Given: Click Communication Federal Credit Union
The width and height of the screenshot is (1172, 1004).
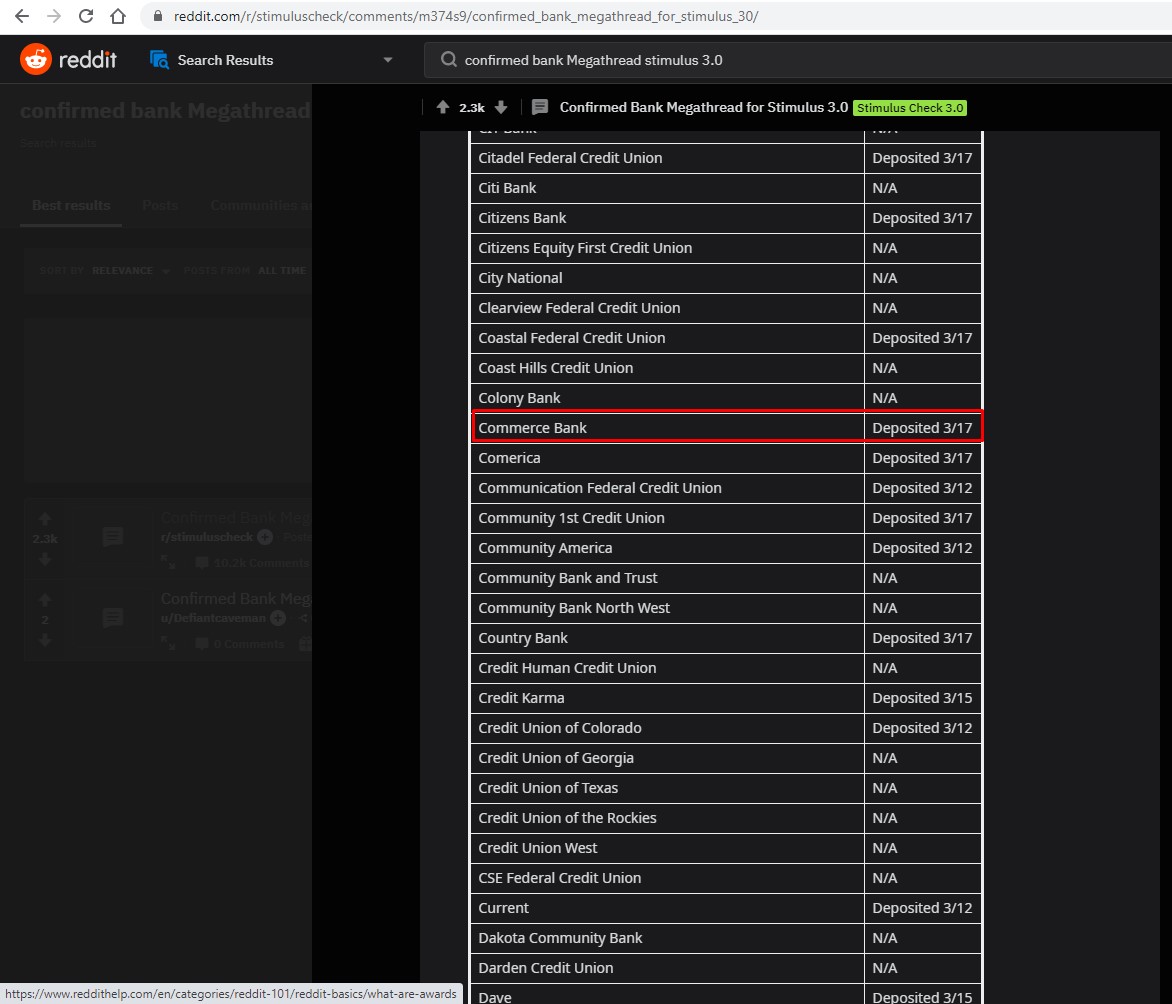Looking at the screenshot, I should coord(667,487).
